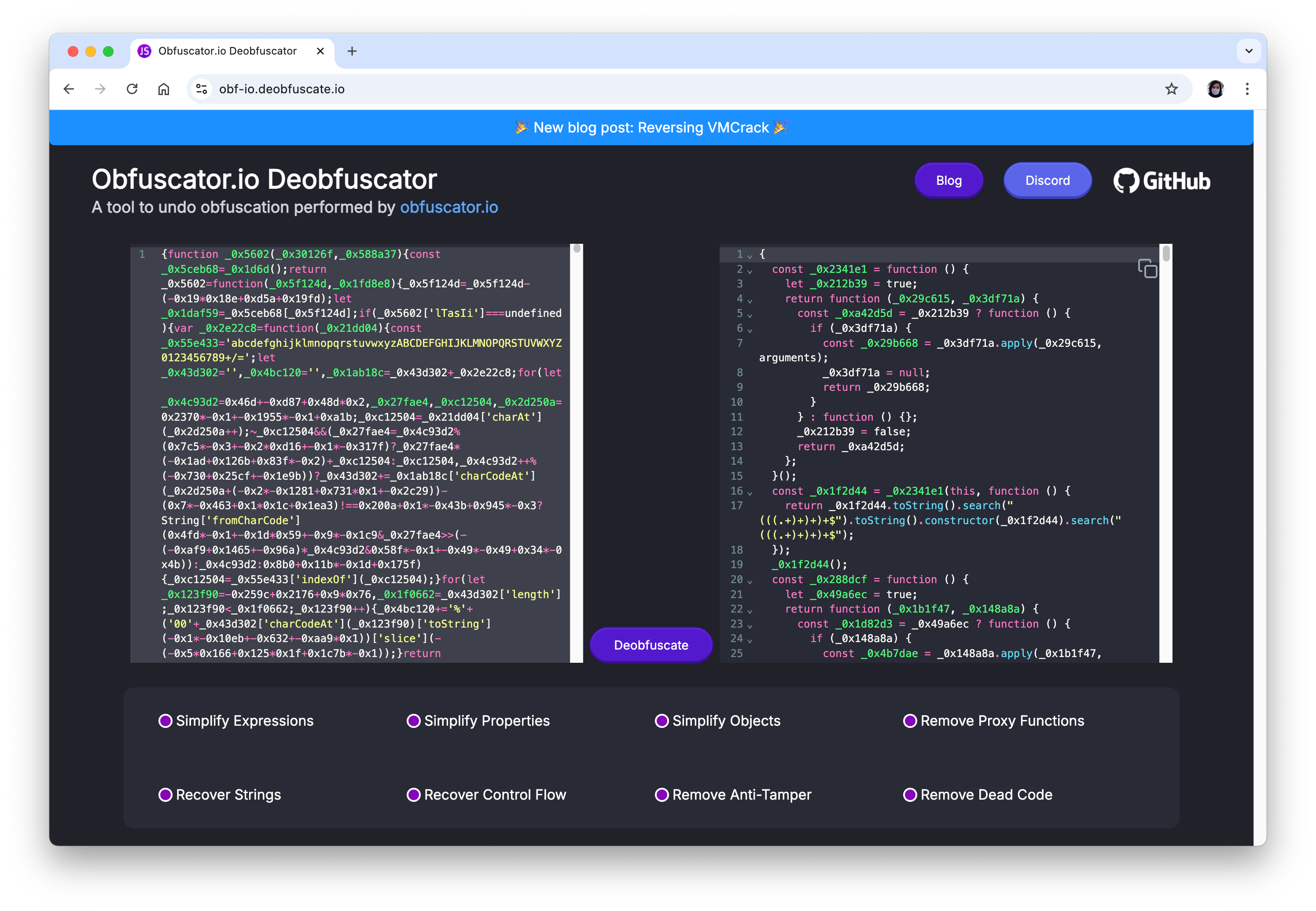Viewport: 1316px width, 911px height.
Task: Go to the browser home page
Action: coord(164,89)
